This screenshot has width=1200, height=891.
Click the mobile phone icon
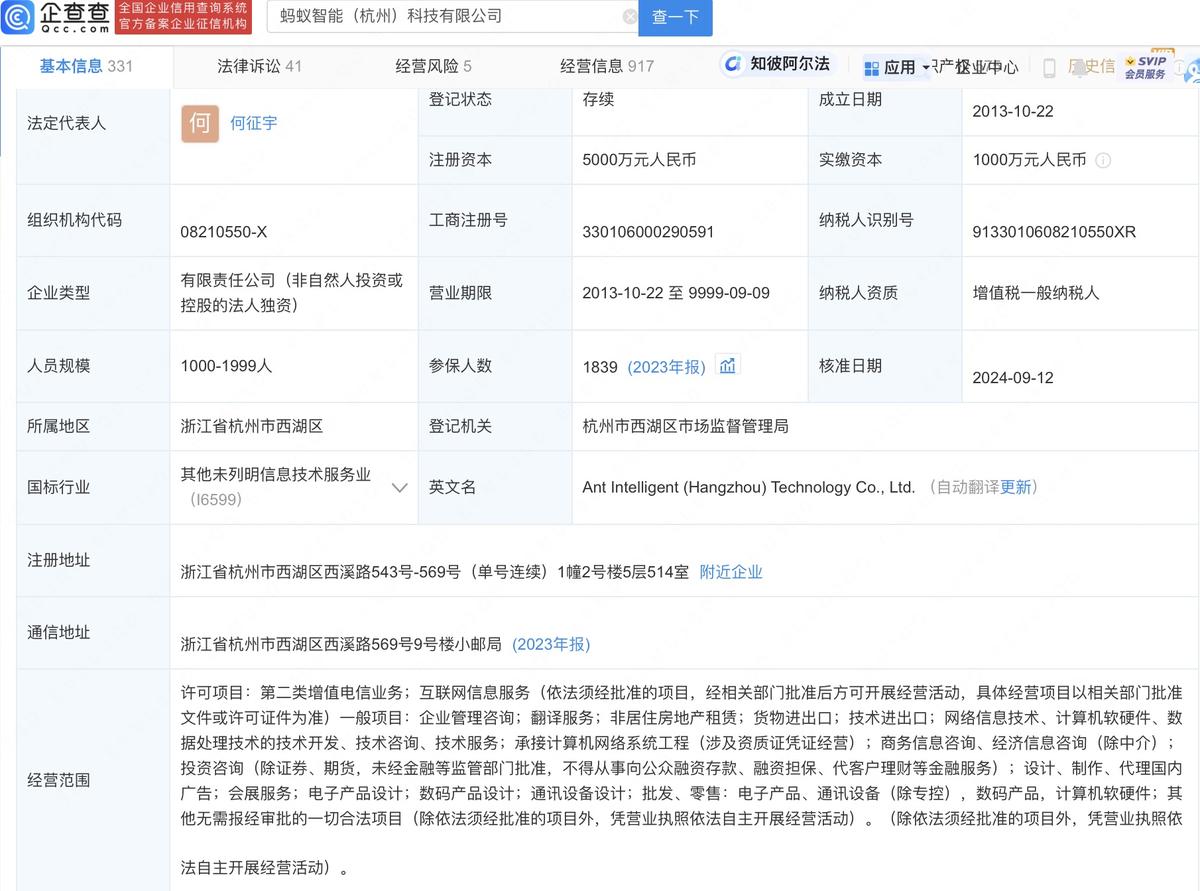[1049, 68]
